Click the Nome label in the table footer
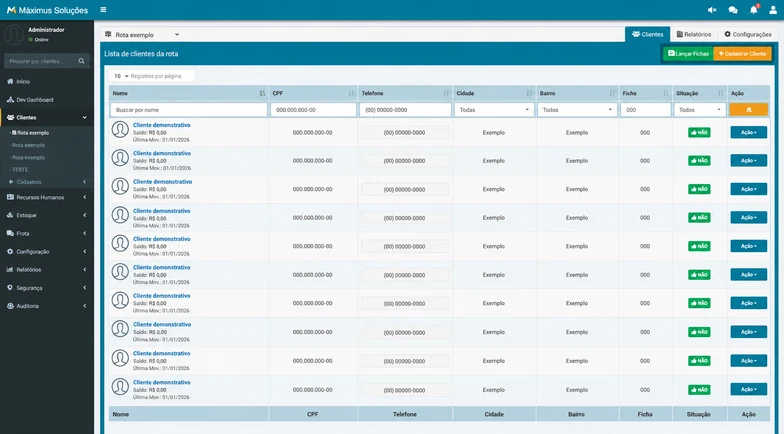Screen dimensions: 784x434 [120, 414]
